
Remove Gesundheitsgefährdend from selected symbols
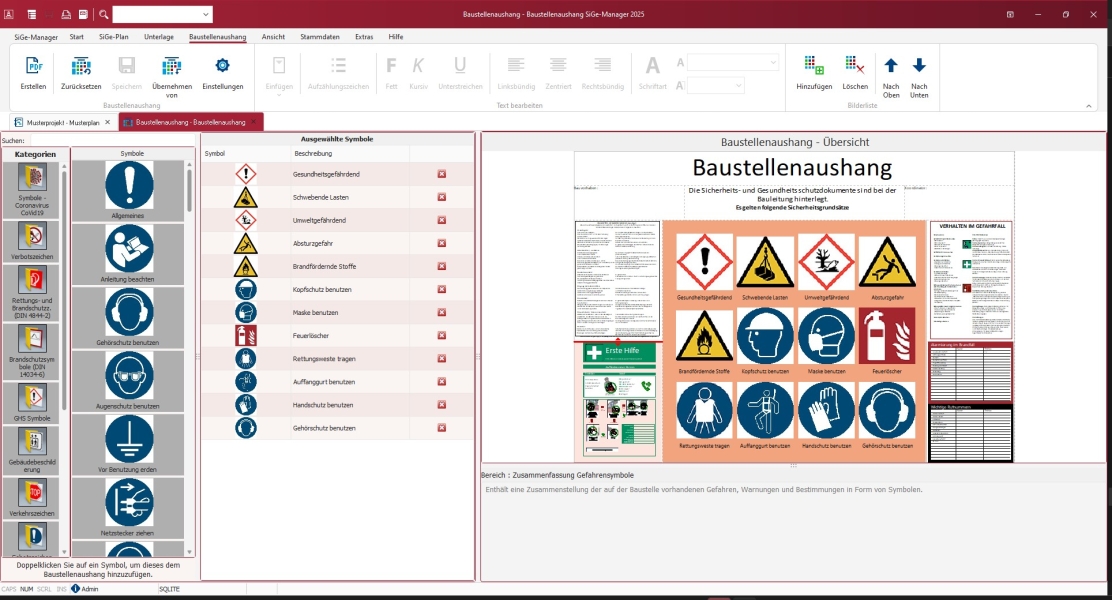click(x=442, y=174)
